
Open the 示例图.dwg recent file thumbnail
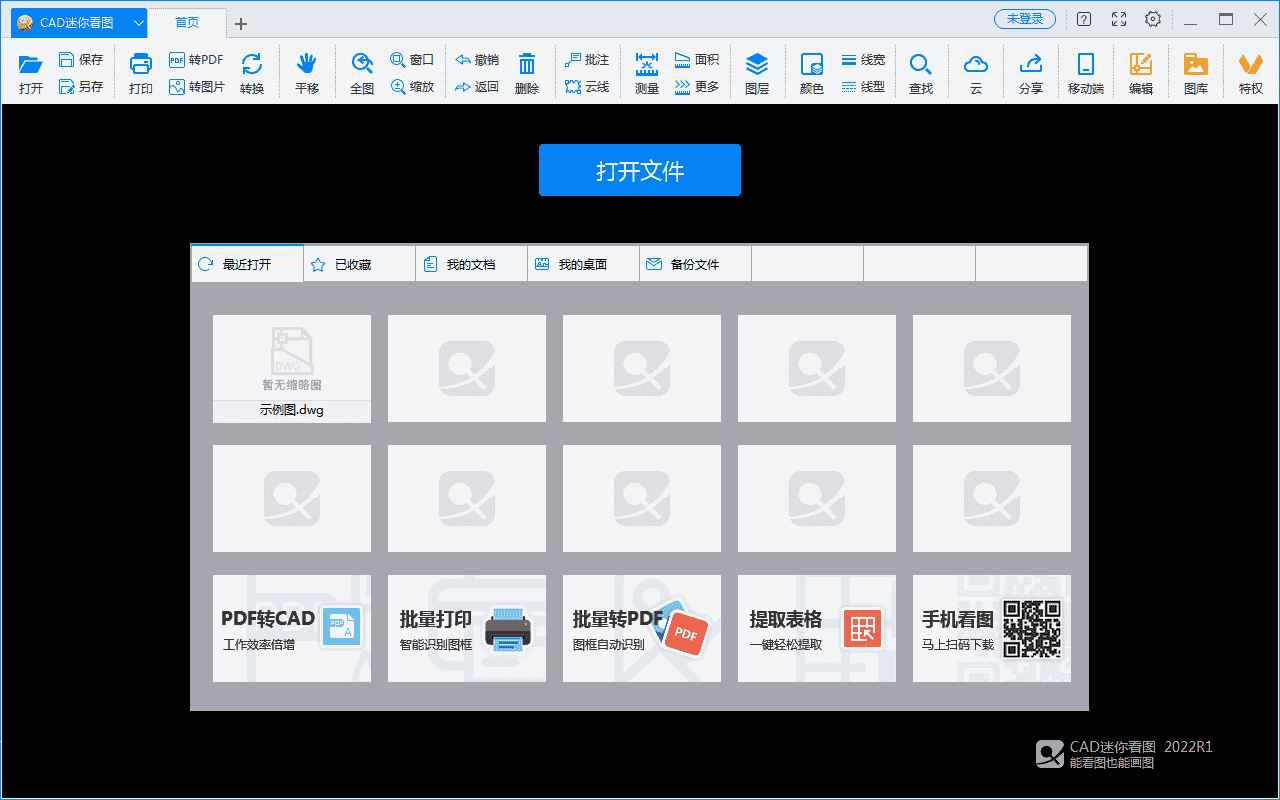tap(291, 360)
